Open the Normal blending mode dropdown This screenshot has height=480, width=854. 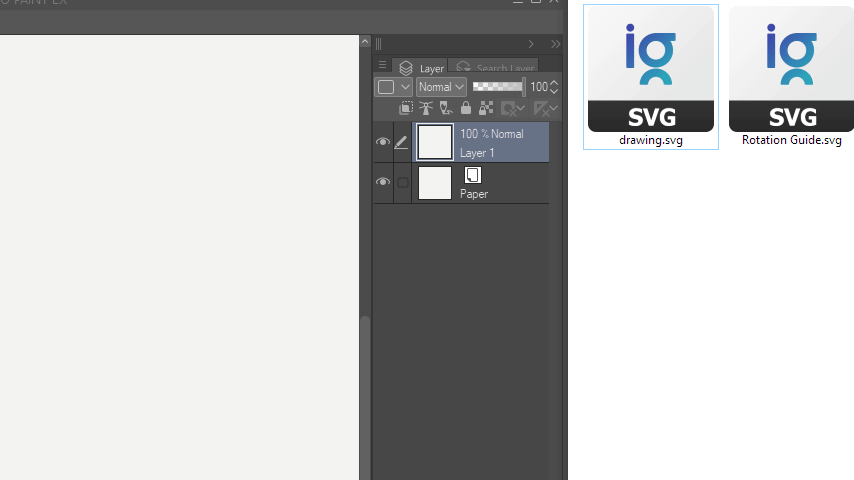point(441,87)
